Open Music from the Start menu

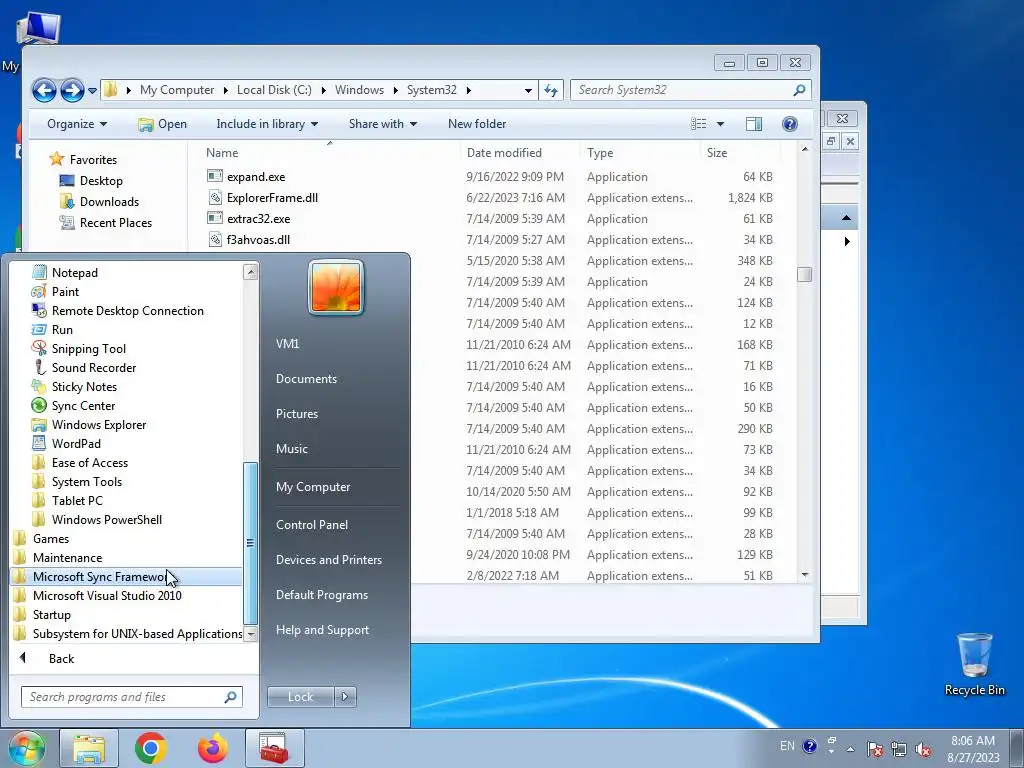pos(291,449)
